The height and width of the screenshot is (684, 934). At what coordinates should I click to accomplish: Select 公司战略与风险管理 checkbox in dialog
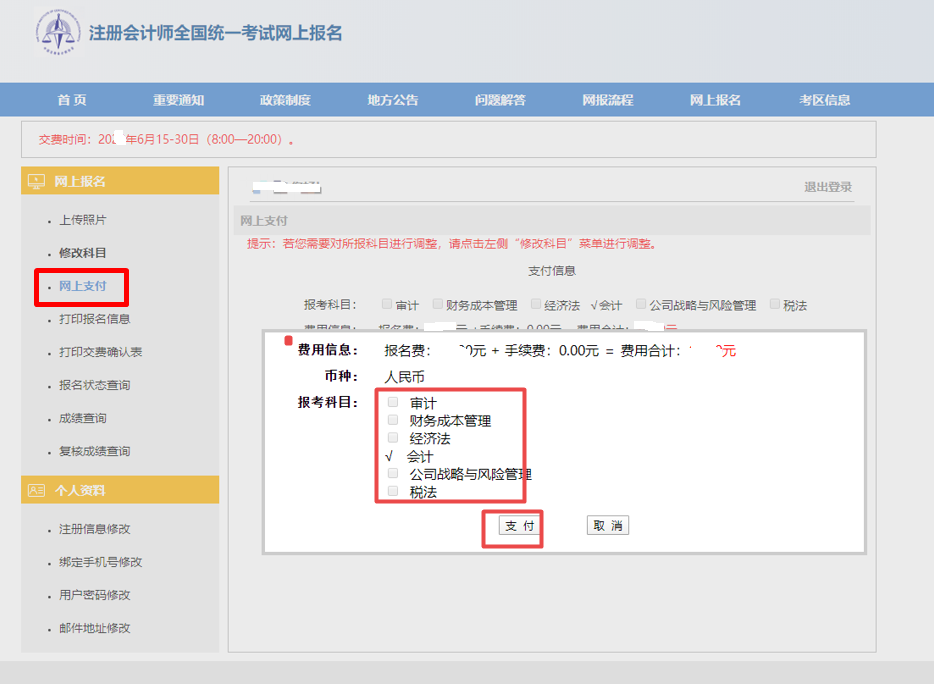tap(393, 473)
